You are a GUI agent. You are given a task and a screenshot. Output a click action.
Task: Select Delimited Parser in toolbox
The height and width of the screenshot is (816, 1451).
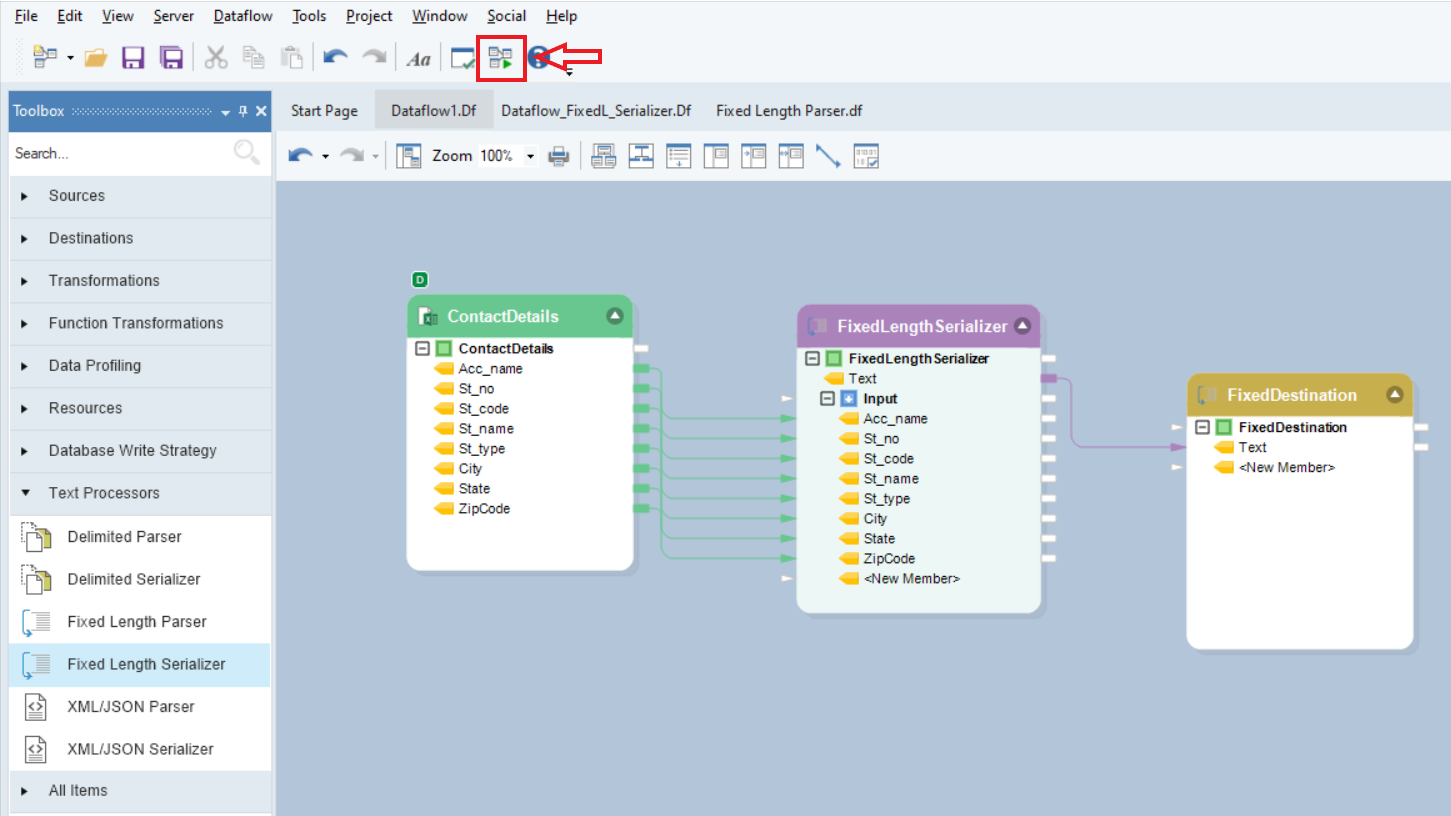point(124,537)
